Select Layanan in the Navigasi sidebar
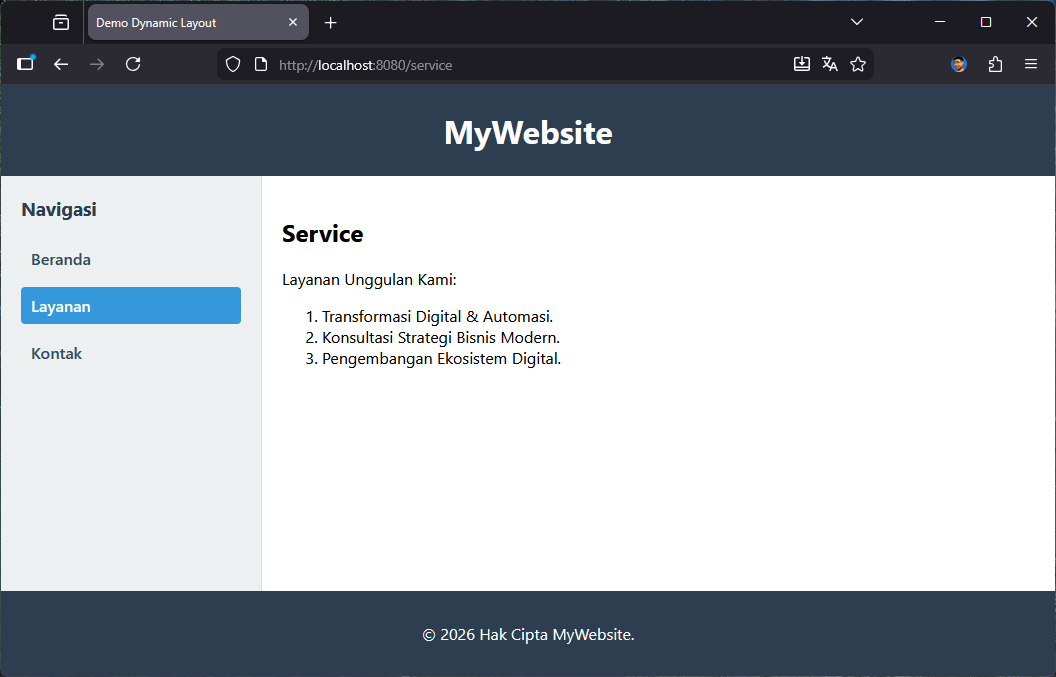Image resolution: width=1056 pixels, height=677 pixels. pyautogui.click(x=130, y=305)
